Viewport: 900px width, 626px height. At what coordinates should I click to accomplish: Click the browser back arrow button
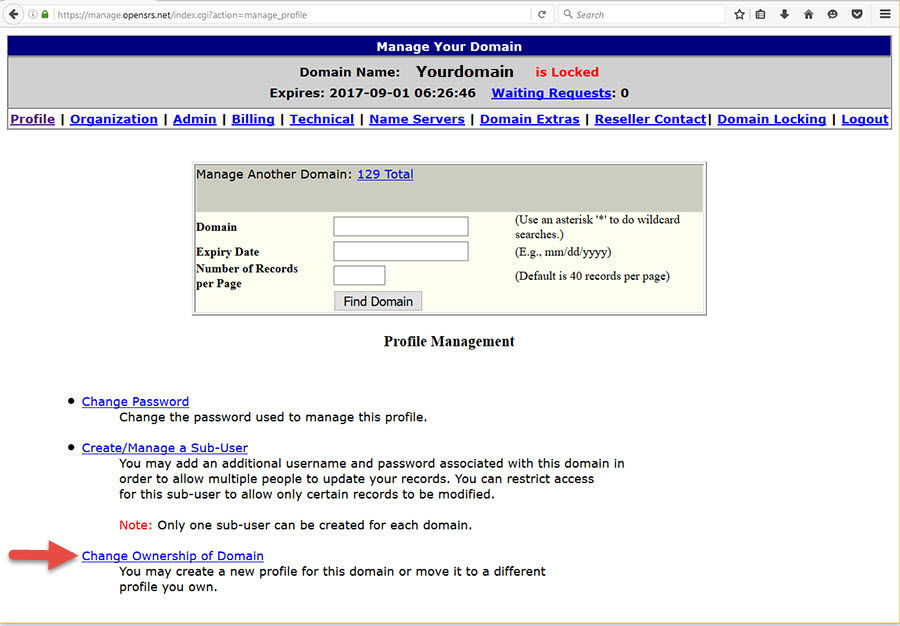pyautogui.click(x=14, y=15)
